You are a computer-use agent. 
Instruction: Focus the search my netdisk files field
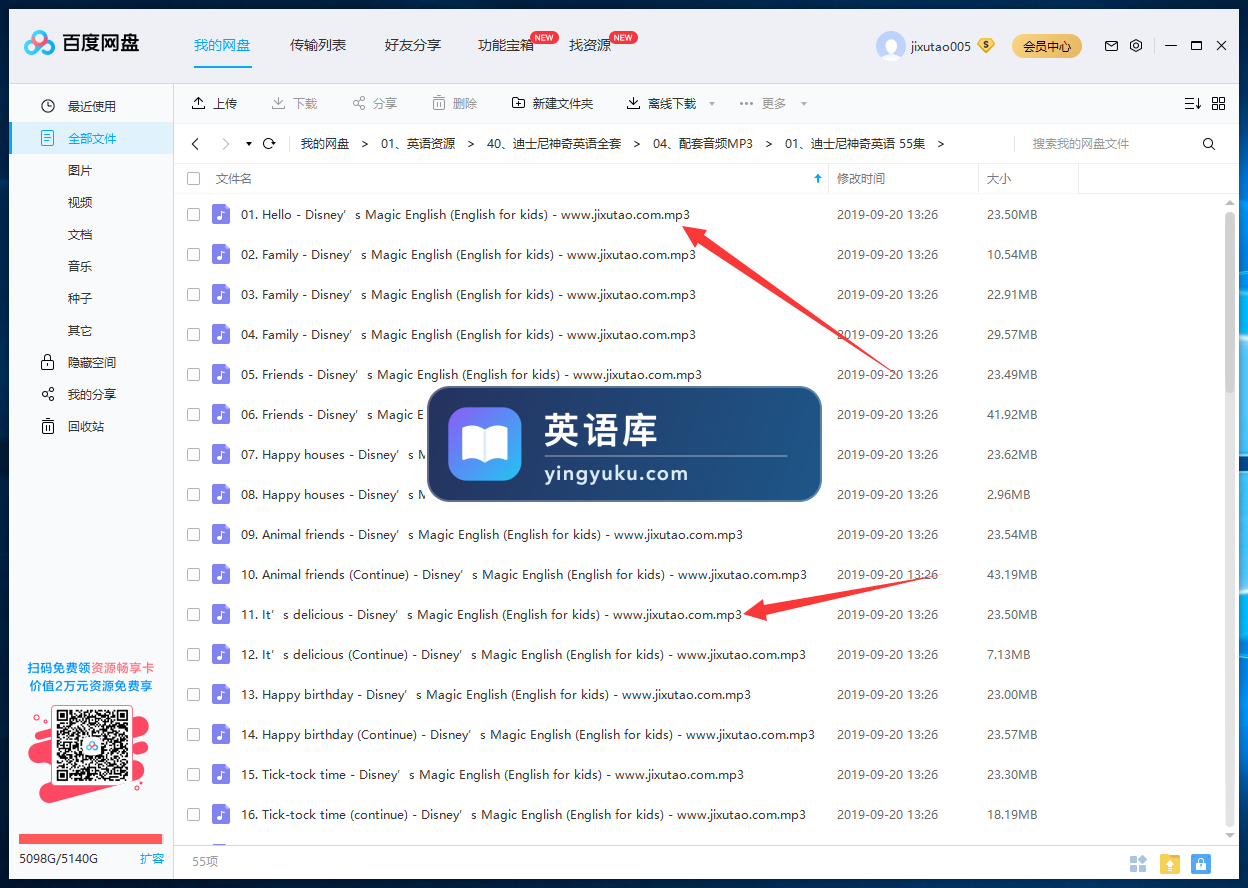click(1110, 144)
